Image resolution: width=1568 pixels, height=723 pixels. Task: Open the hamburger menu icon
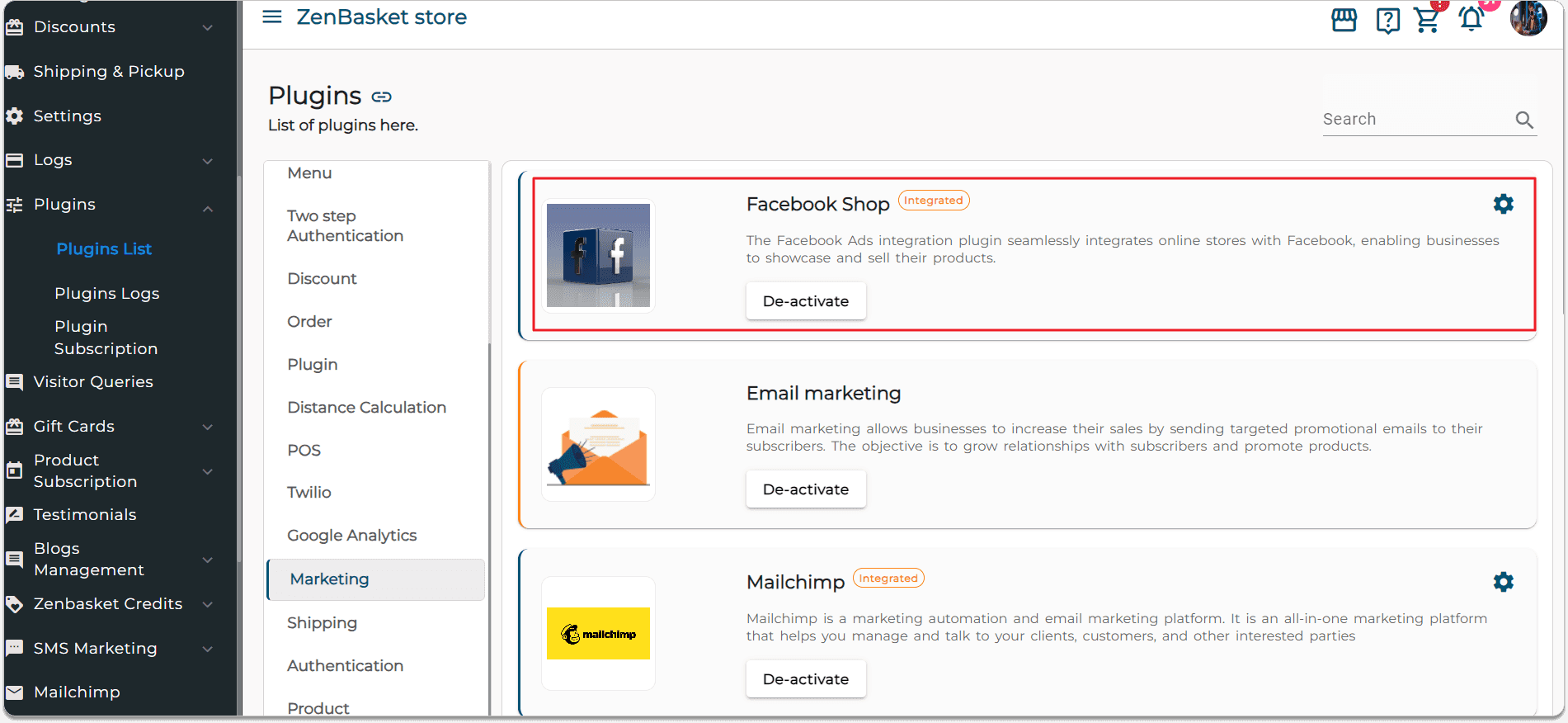point(271,17)
